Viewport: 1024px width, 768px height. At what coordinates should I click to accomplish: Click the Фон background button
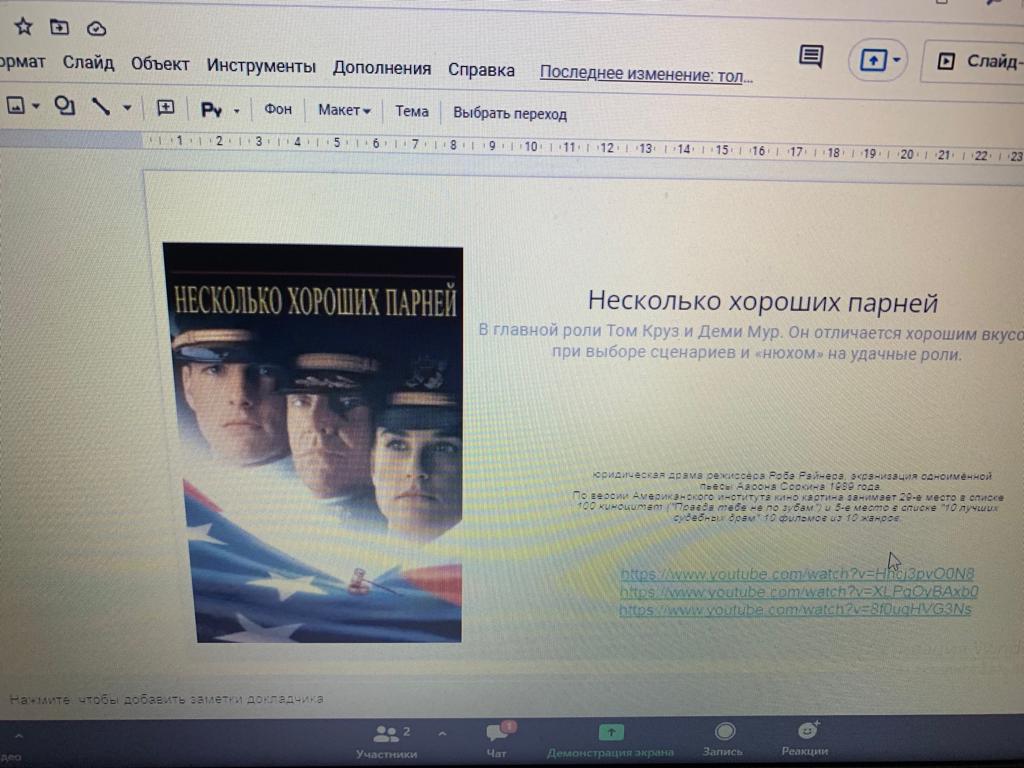pos(278,109)
